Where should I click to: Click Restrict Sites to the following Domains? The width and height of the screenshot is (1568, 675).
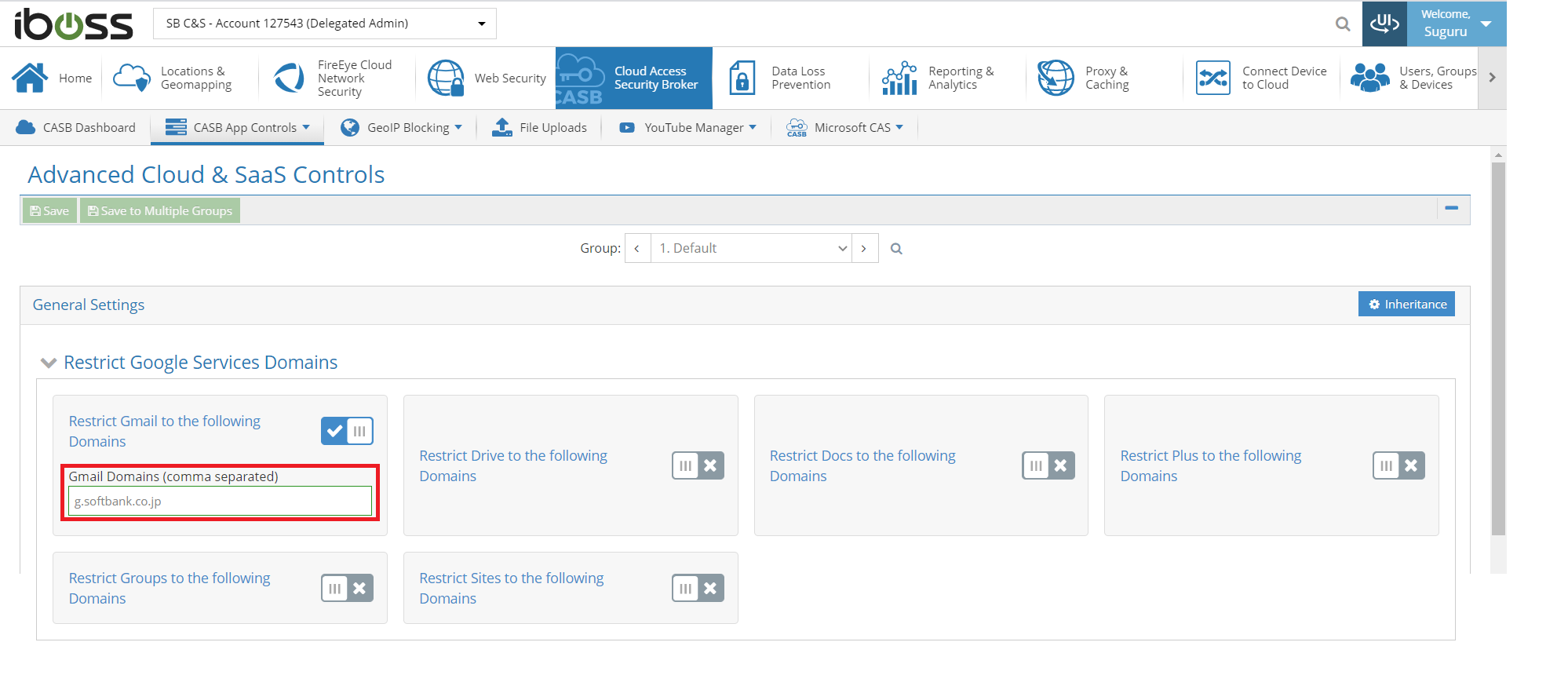(x=512, y=588)
